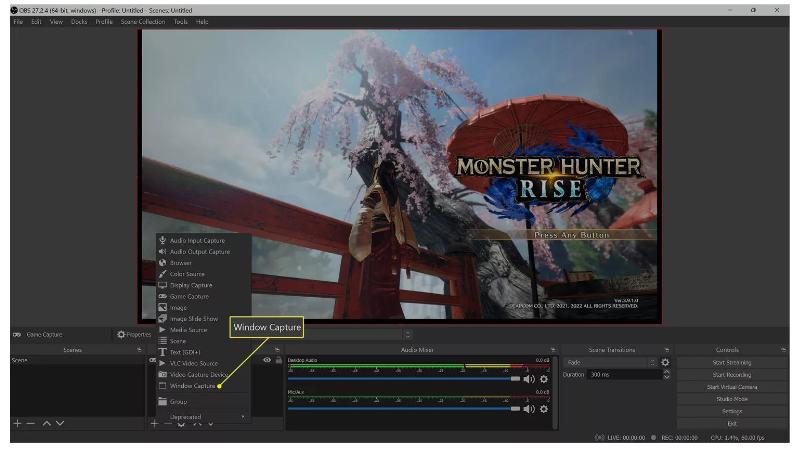Increase Duration with up stepper arrow
This screenshot has height=449, width=800.
(x=666, y=372)
